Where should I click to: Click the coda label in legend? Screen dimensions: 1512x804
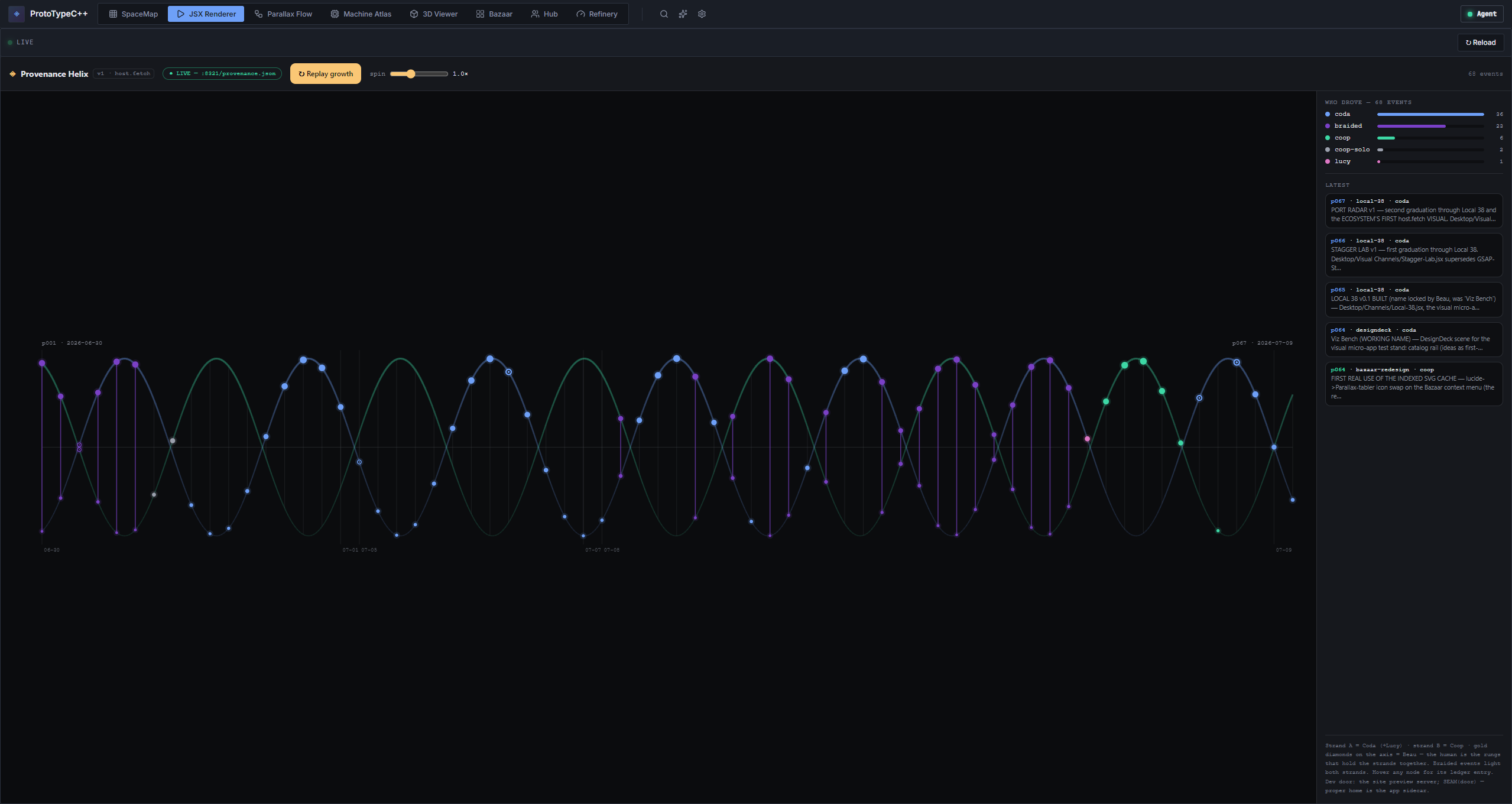click(x=1342, y=114)
